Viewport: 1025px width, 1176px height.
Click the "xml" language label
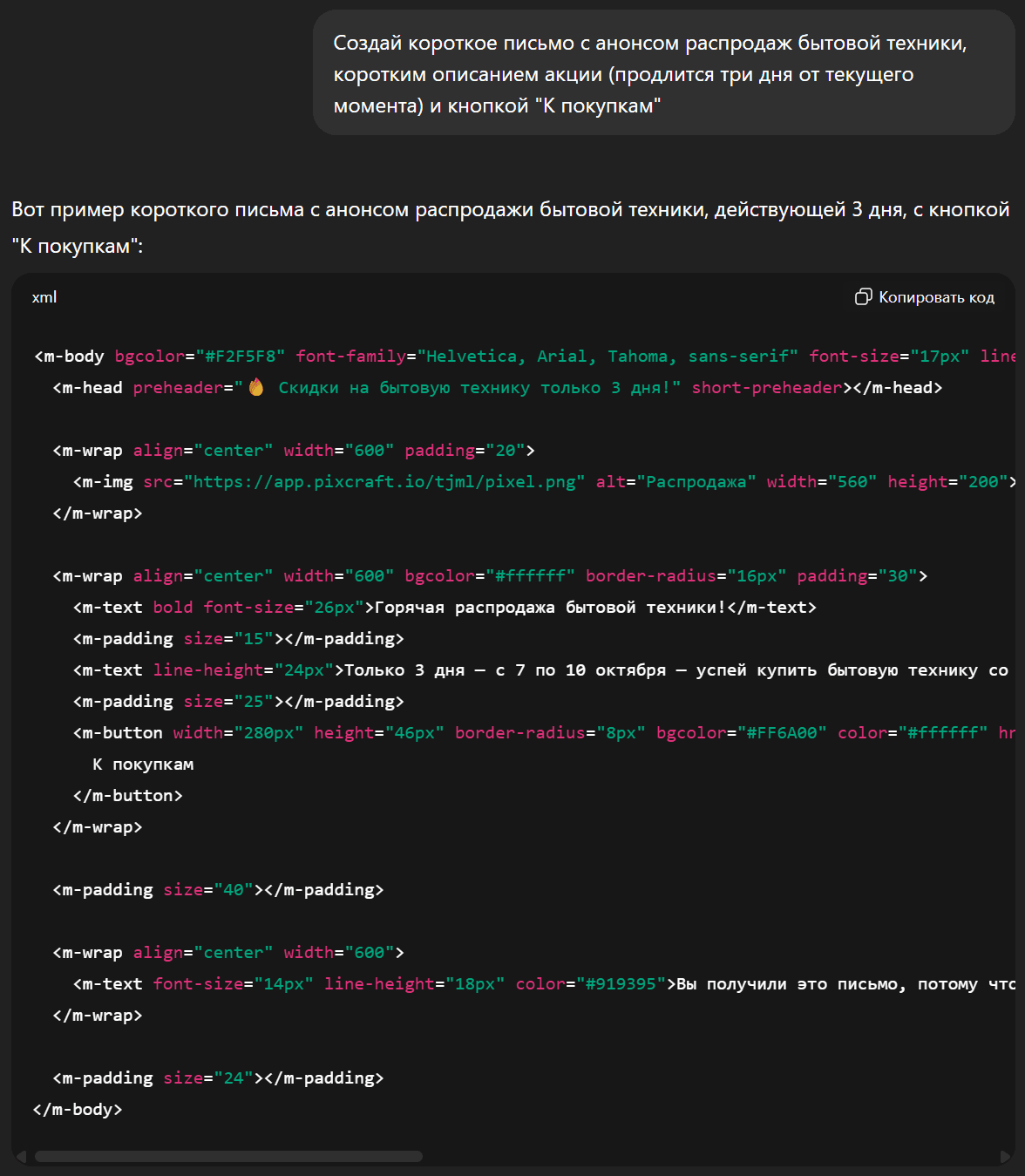coord(44,297)
